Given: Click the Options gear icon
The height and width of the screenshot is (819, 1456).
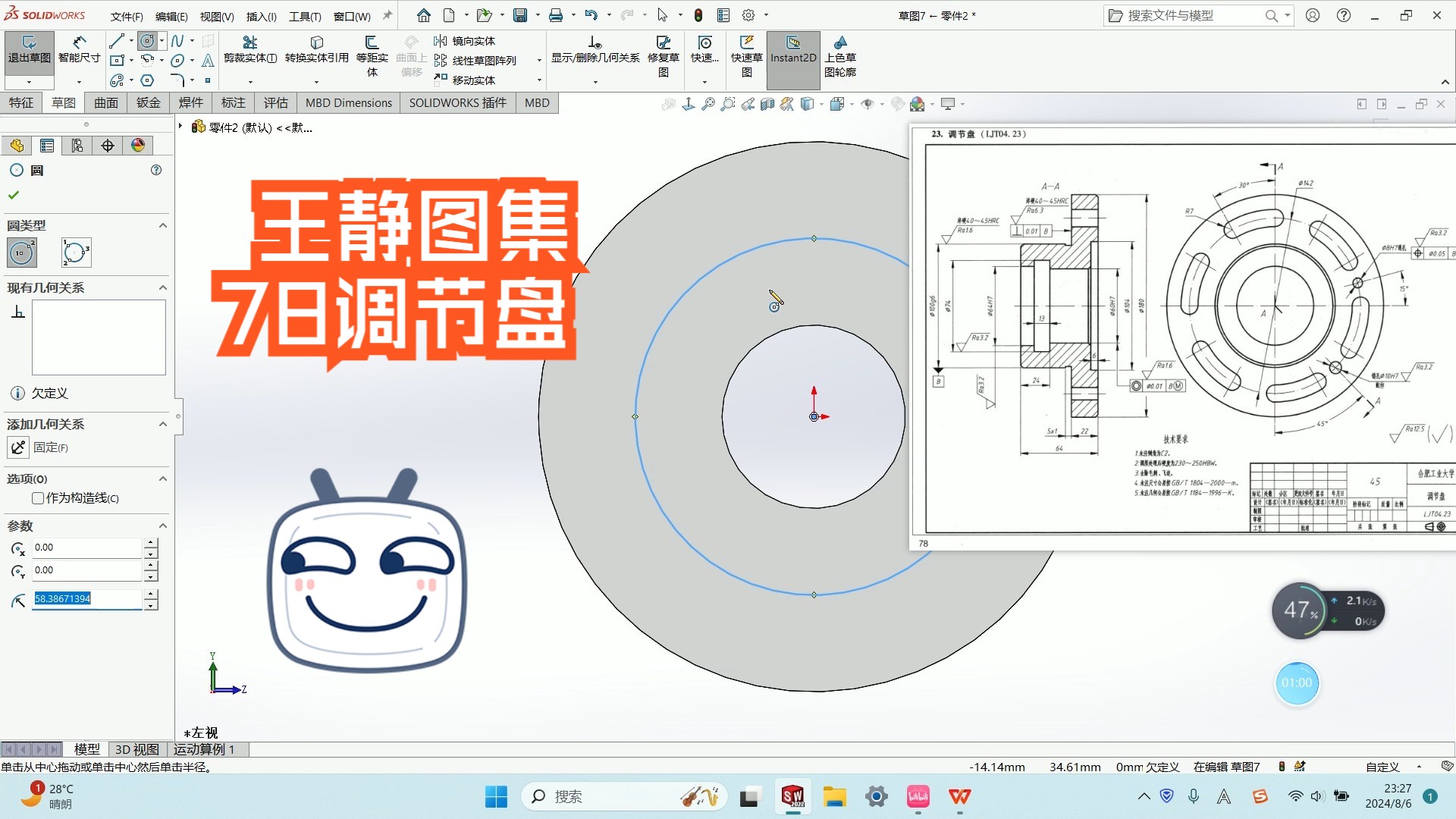Looking at the screenshot, I should pyautogui.click(x=748, y=15).
